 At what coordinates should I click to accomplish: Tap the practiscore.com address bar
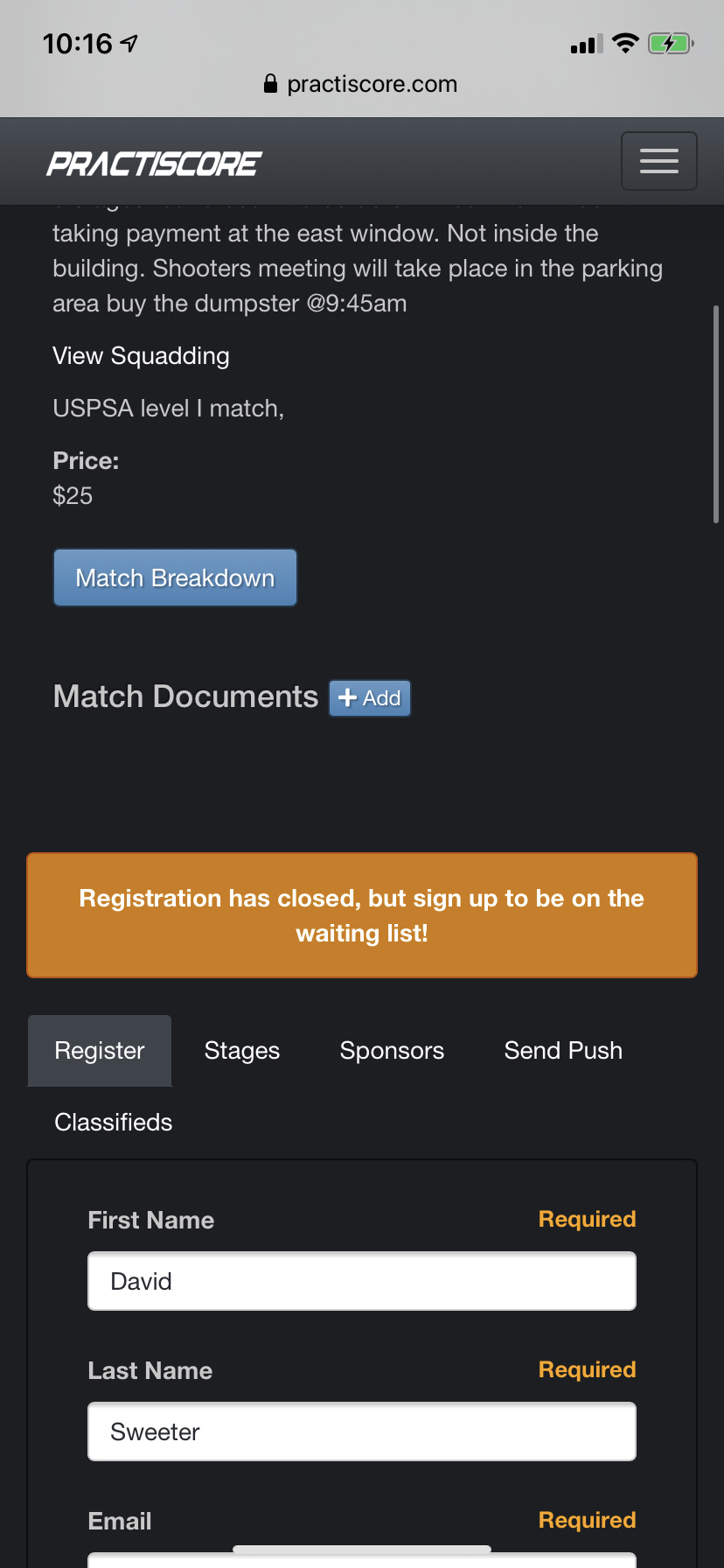tap(371, 84)
